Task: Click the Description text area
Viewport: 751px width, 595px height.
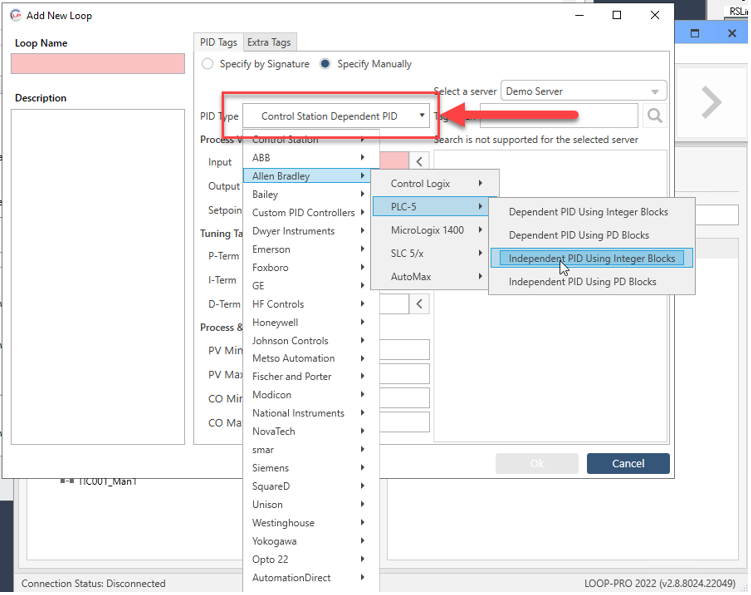Action: (98, 277)
